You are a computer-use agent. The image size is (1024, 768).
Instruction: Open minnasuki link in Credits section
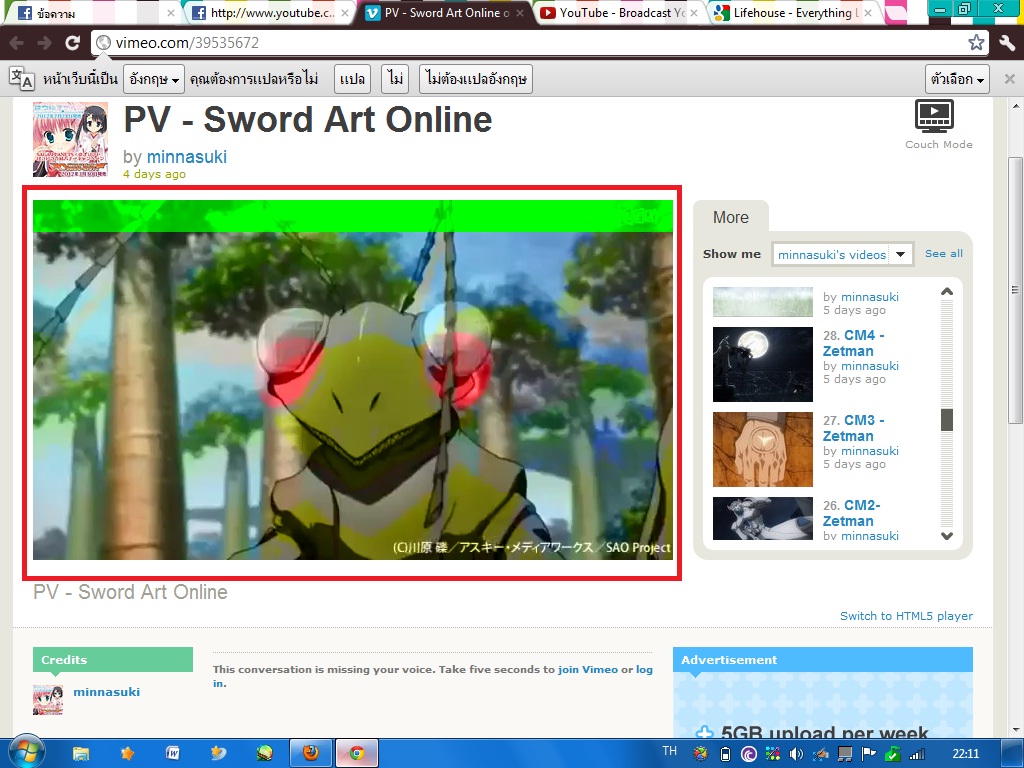point(106,692)
